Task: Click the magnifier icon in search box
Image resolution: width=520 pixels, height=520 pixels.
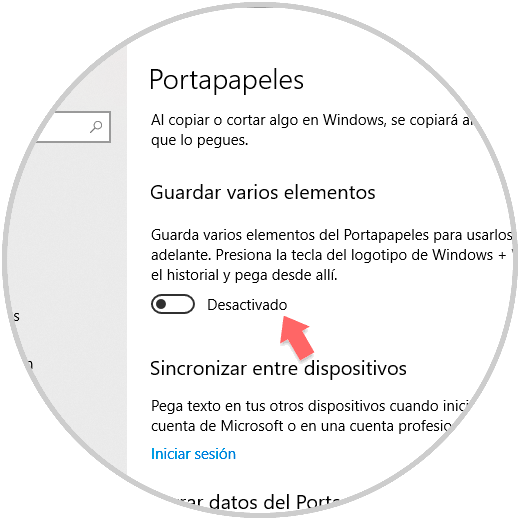Action: click(x=96, y=127)
